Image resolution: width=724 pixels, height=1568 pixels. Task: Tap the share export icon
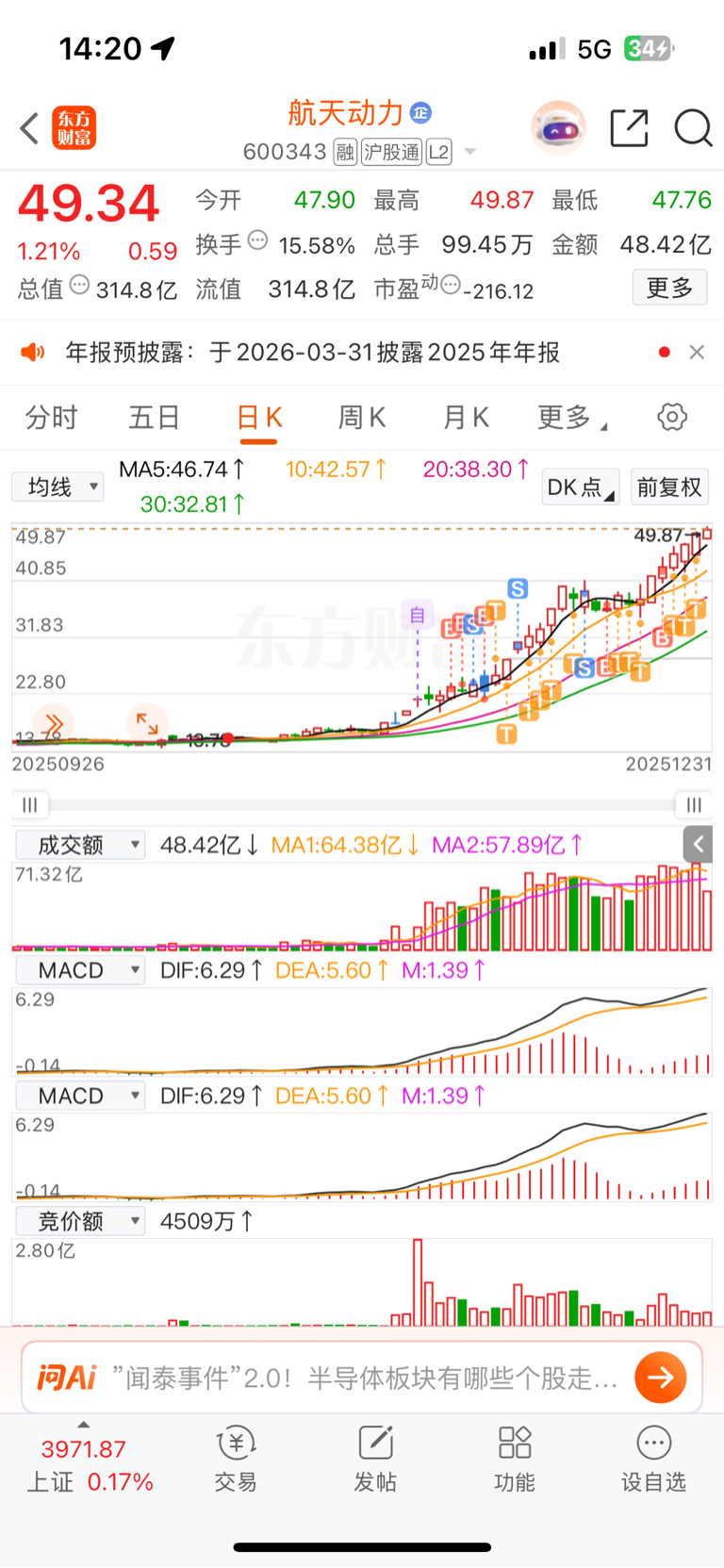pyautogui.click(x=630, y=127)
